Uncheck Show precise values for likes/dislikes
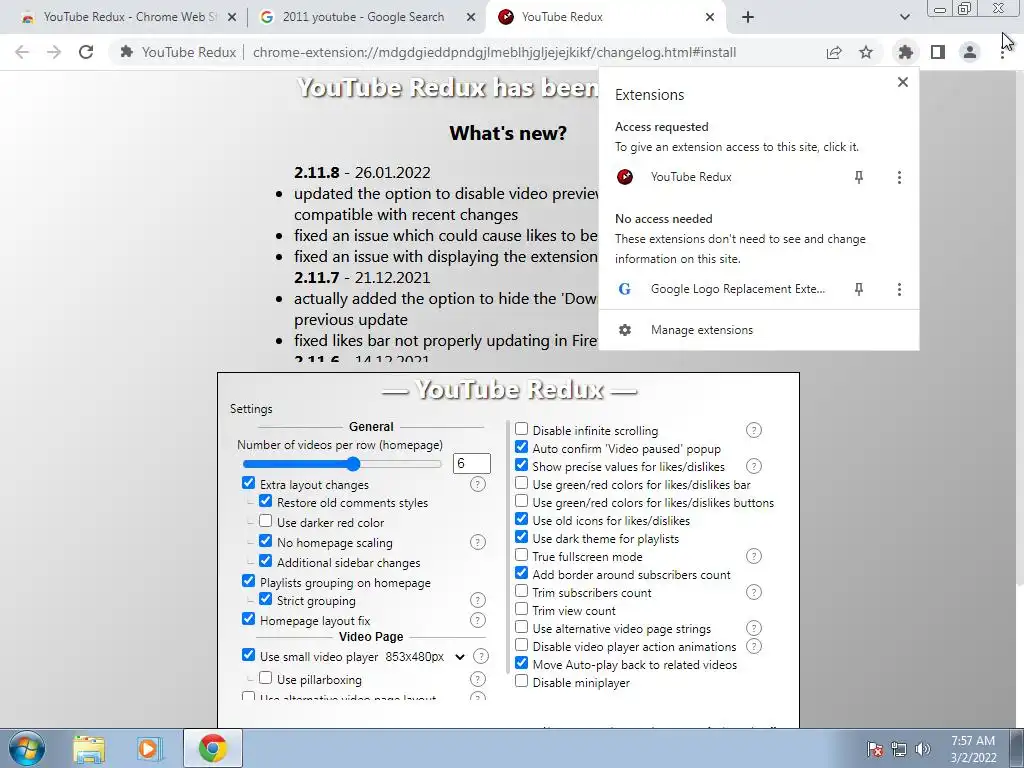The height and width of the screenshot is (768, 1024). click(x=521, y=465)
